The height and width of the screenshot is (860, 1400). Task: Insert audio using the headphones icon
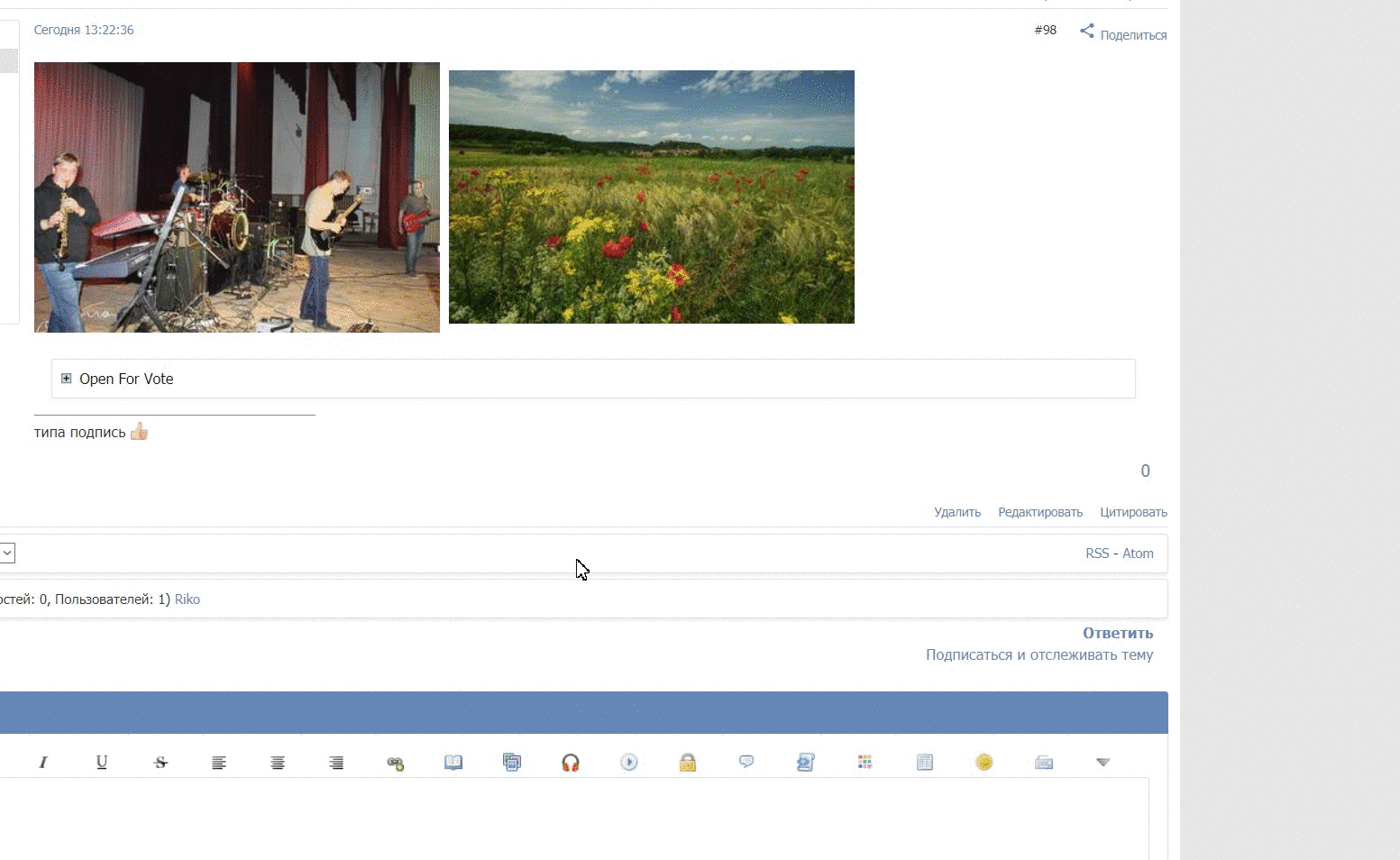571,763
